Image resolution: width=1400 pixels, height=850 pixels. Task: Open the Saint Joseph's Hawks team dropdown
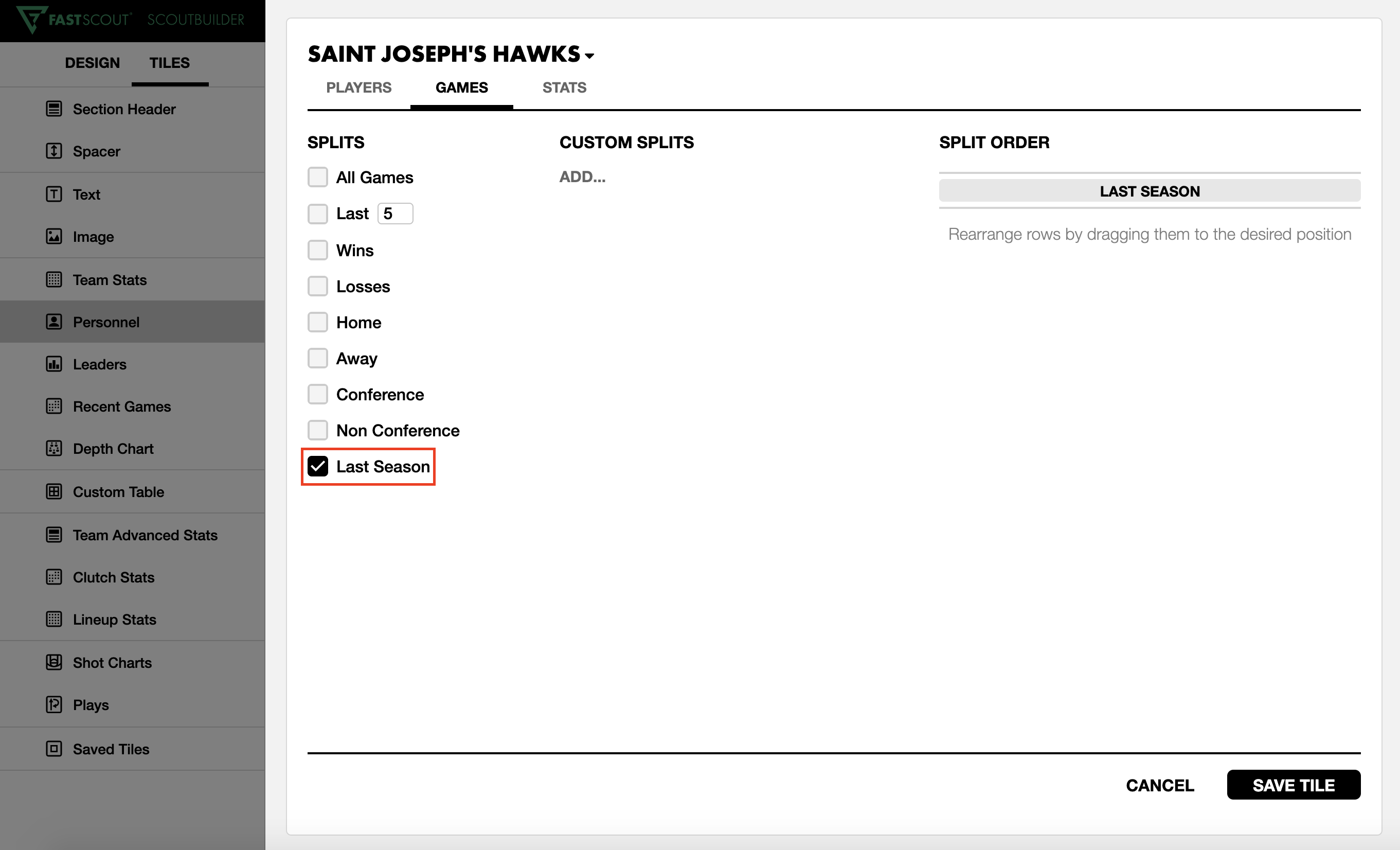click(589, 56)
